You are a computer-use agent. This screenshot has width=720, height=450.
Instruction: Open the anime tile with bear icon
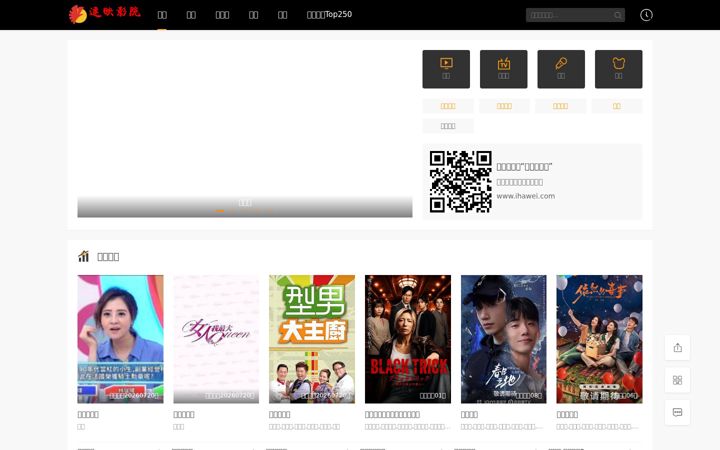tap(619, 69)
